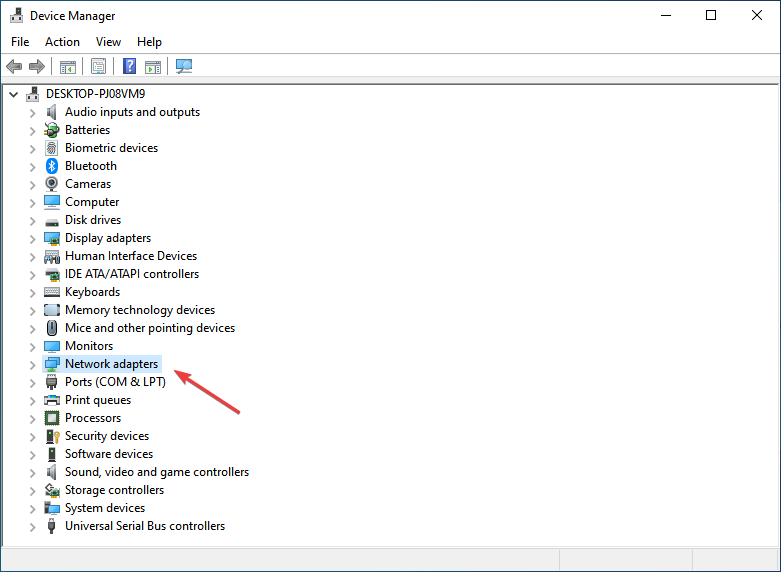
Task: Click the Universal Serial Bus controllers icon
Action: point(51,526)
